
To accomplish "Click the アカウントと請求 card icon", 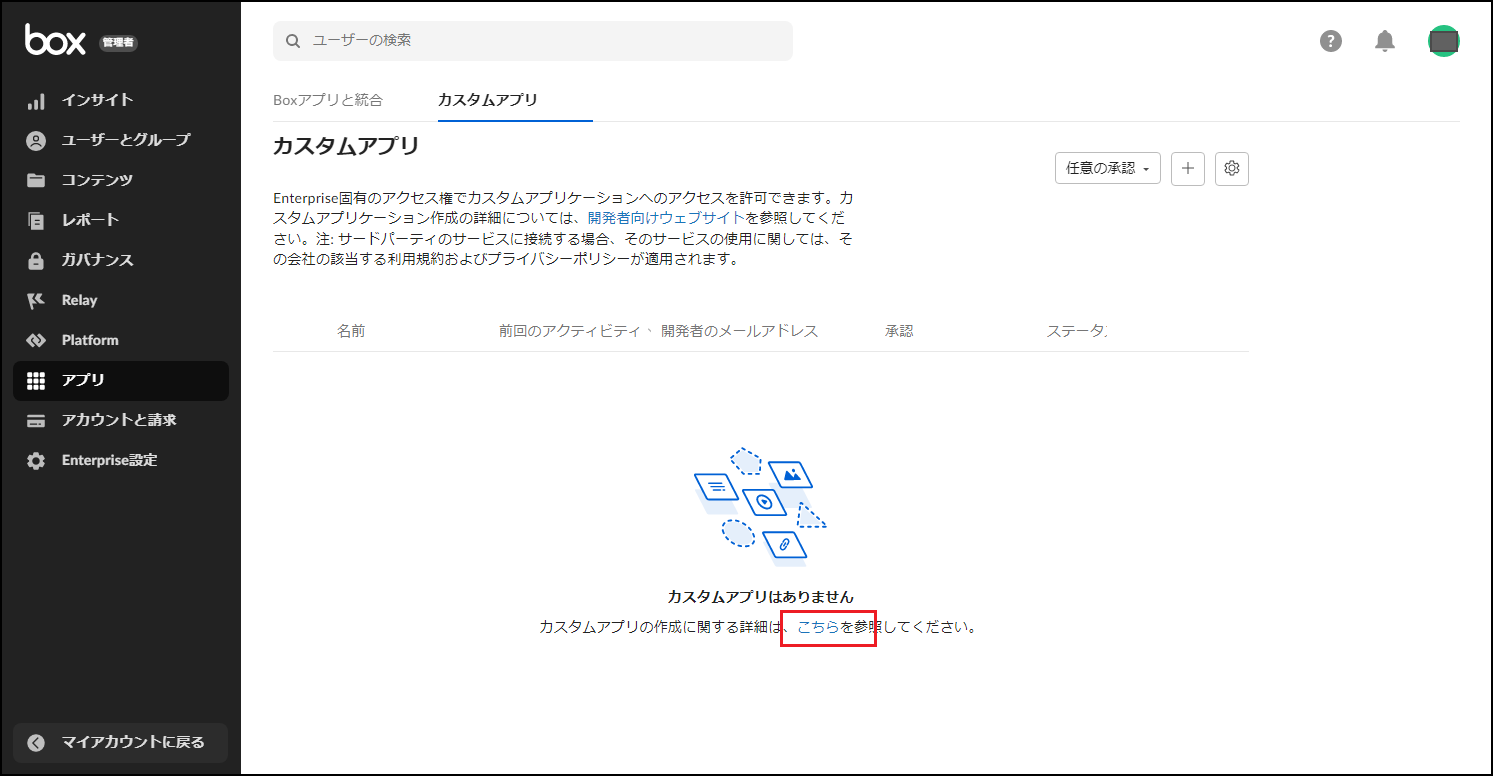I will pyautogui.click(x=36, y=421).
